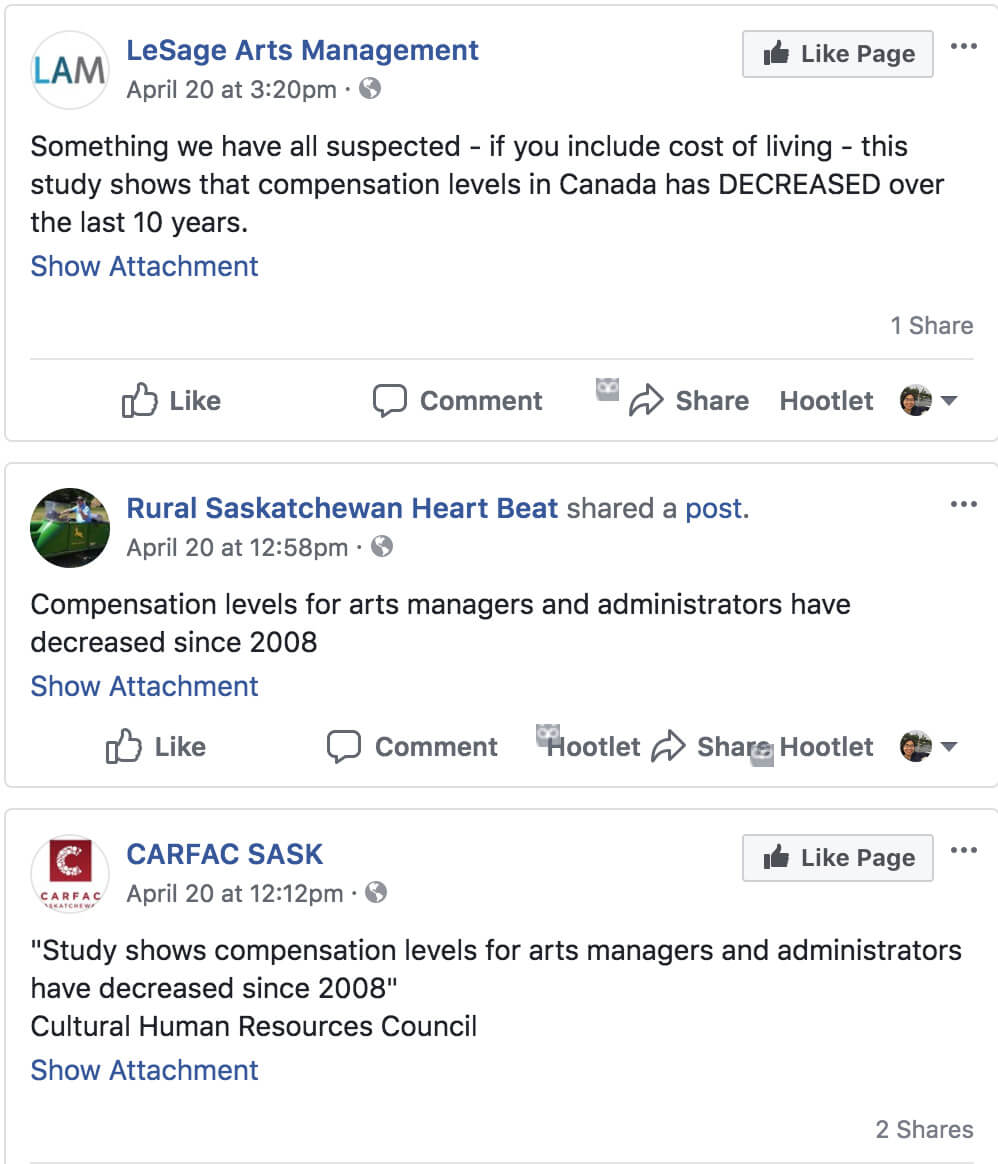Screen dimensions: 998x1164
Task: Share the LeSage Arts Management post
Action: click(689, 401)
